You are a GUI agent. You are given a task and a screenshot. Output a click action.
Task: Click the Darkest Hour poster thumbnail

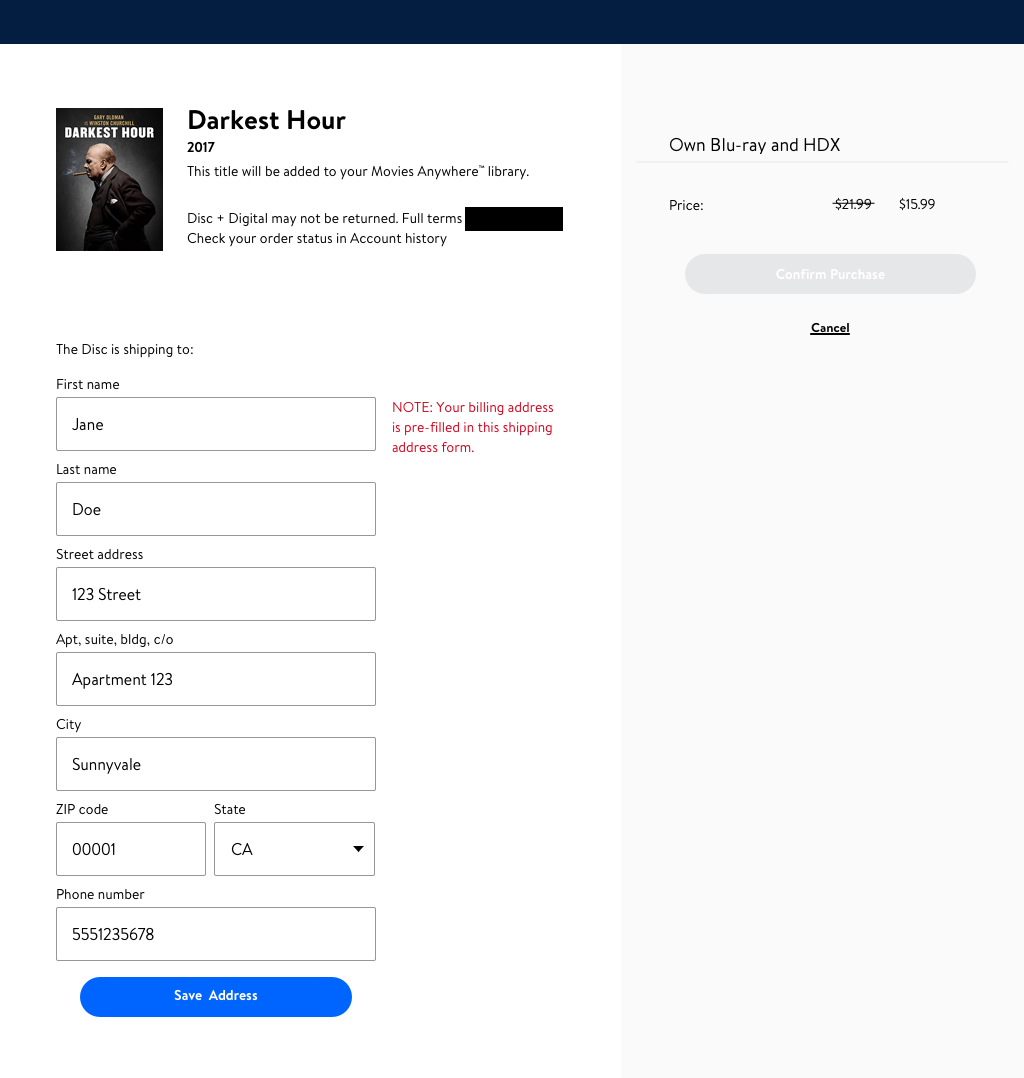(x=109, y=179)
